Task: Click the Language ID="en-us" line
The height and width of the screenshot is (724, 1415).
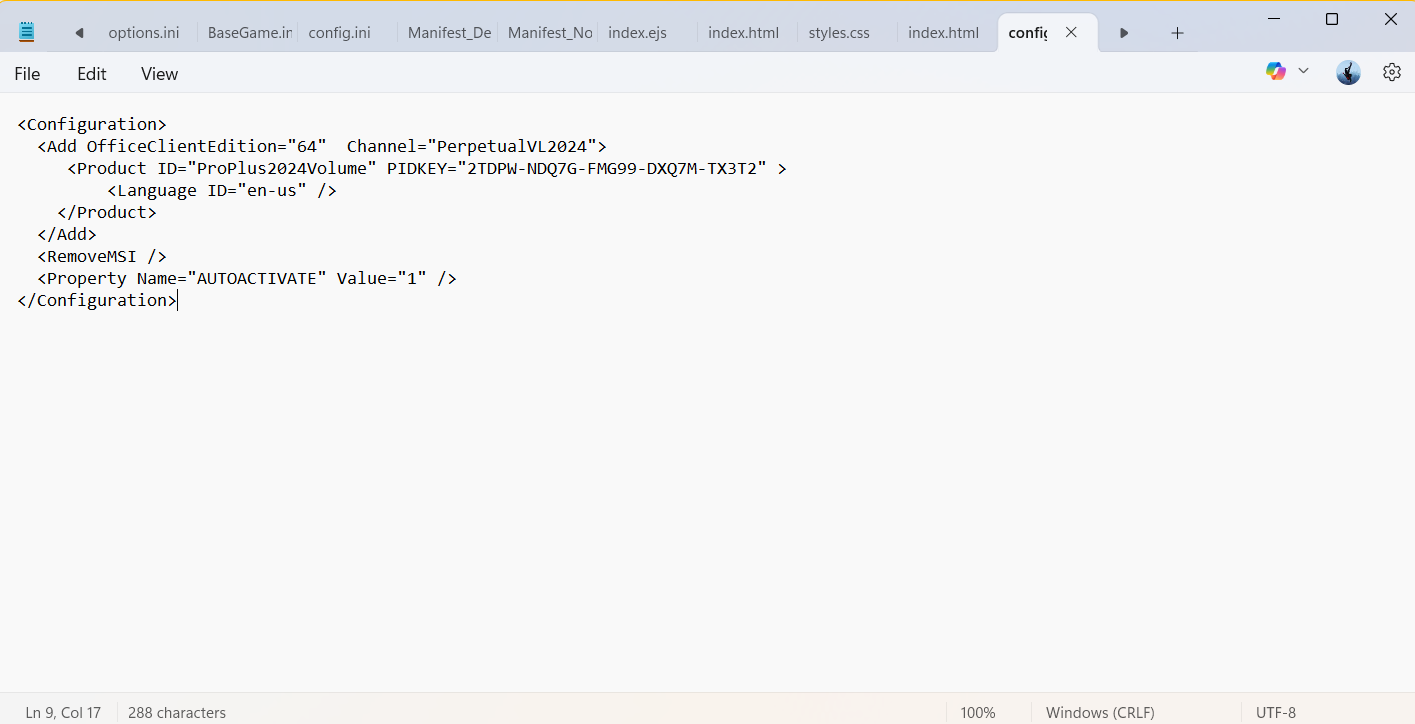Action: tap(222, 191)
